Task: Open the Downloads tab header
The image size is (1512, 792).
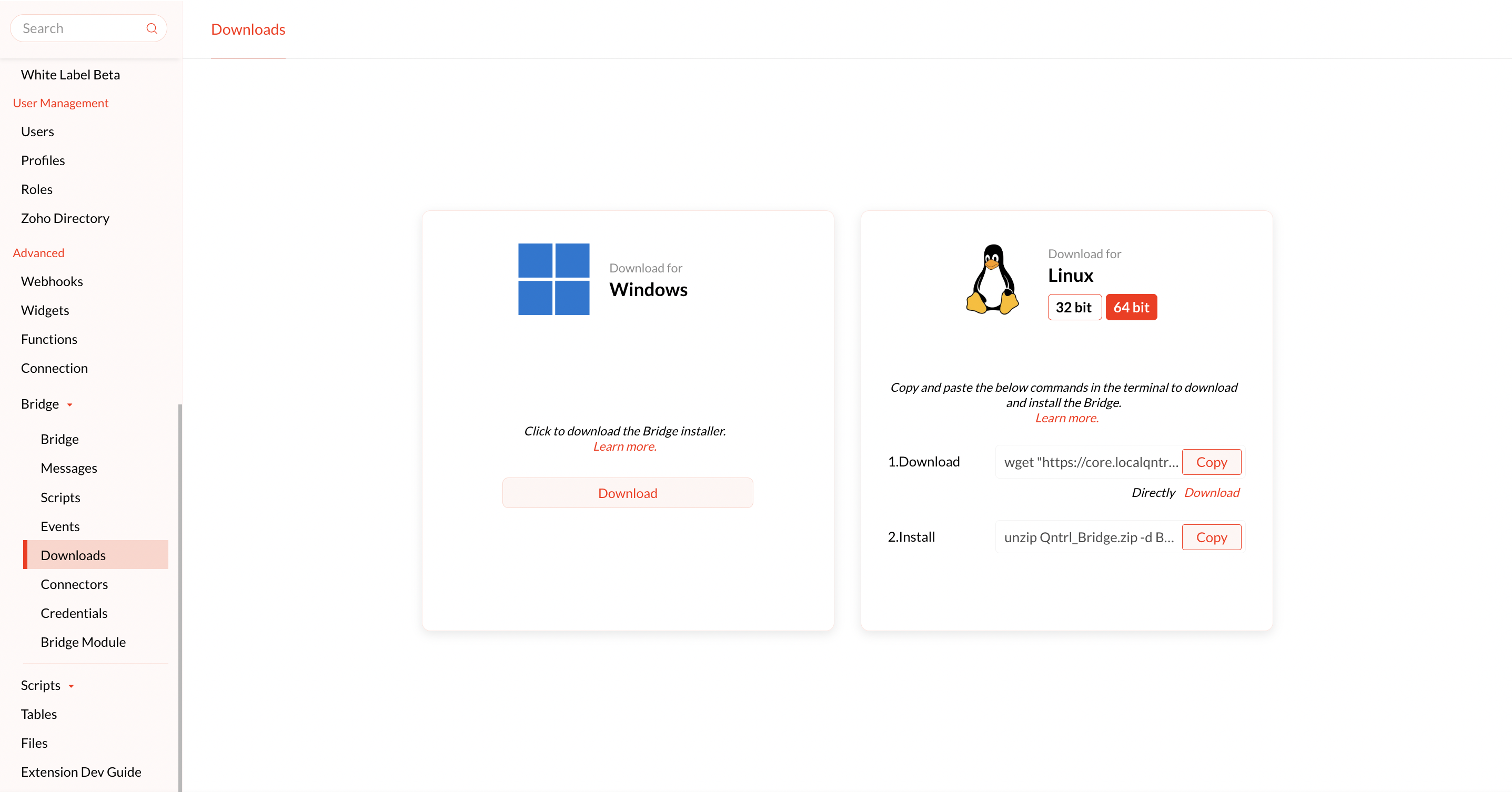Action: click(248, 29)
